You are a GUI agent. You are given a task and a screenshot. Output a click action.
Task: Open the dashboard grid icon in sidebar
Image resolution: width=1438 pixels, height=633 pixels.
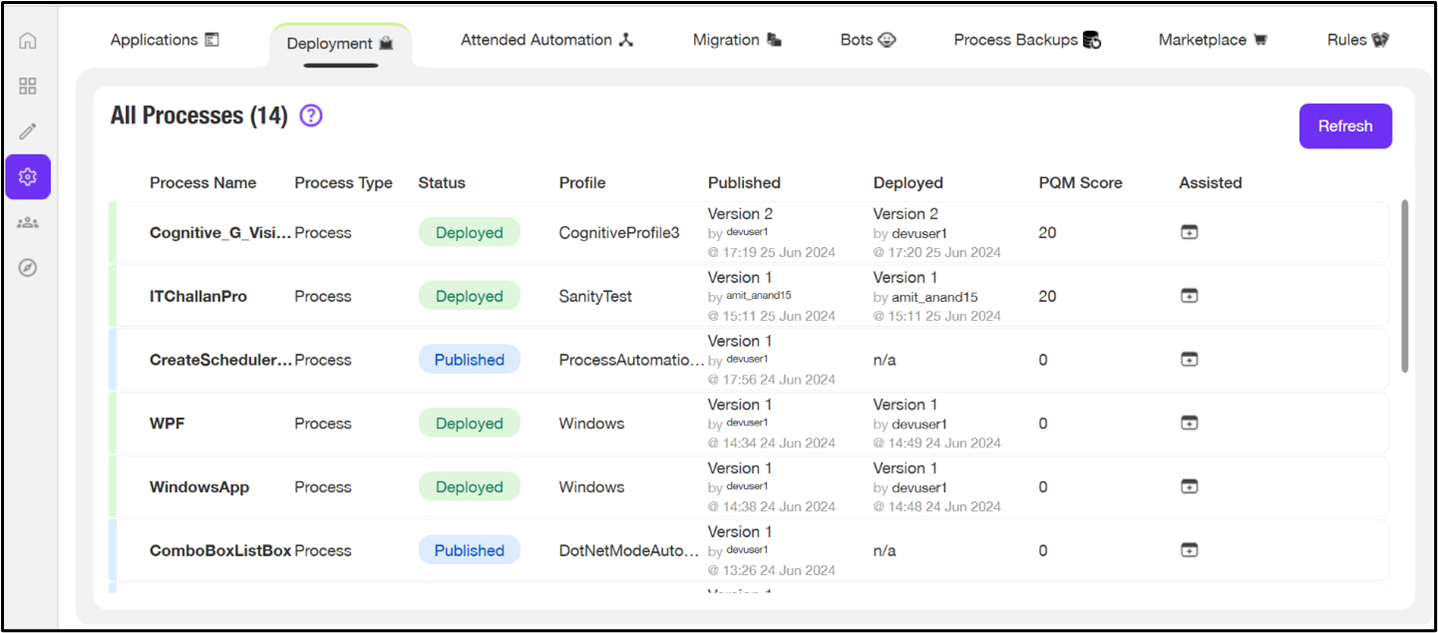point(28,86)
